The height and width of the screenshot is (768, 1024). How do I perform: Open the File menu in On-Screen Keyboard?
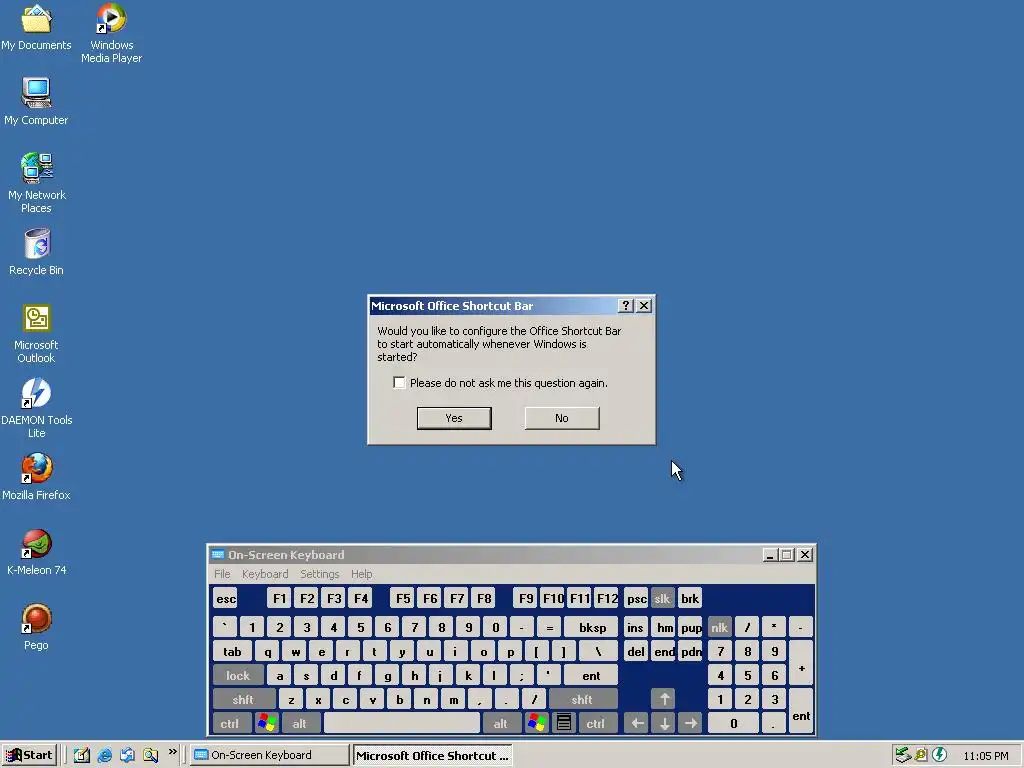pyautogui.click(x=222, y=574)
